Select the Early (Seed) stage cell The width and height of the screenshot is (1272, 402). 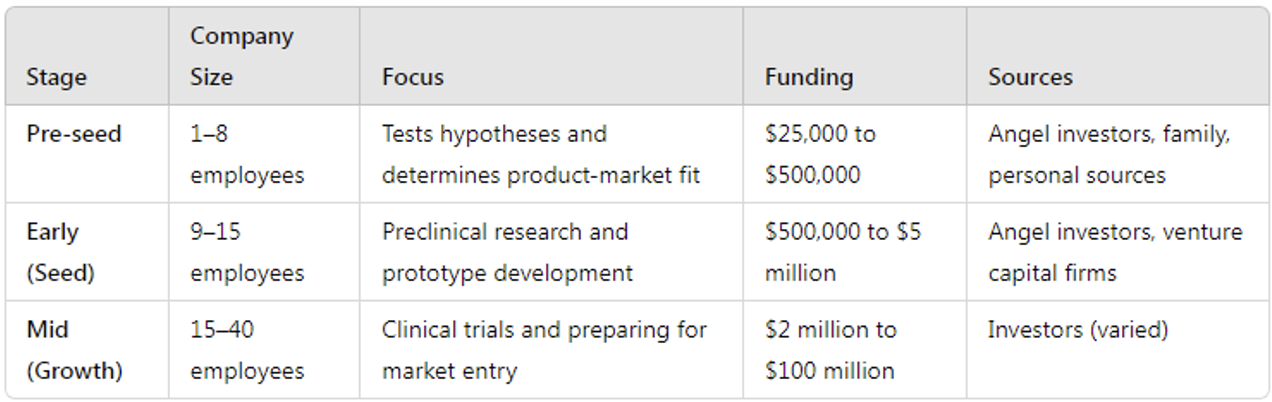[x=61, y=252]
